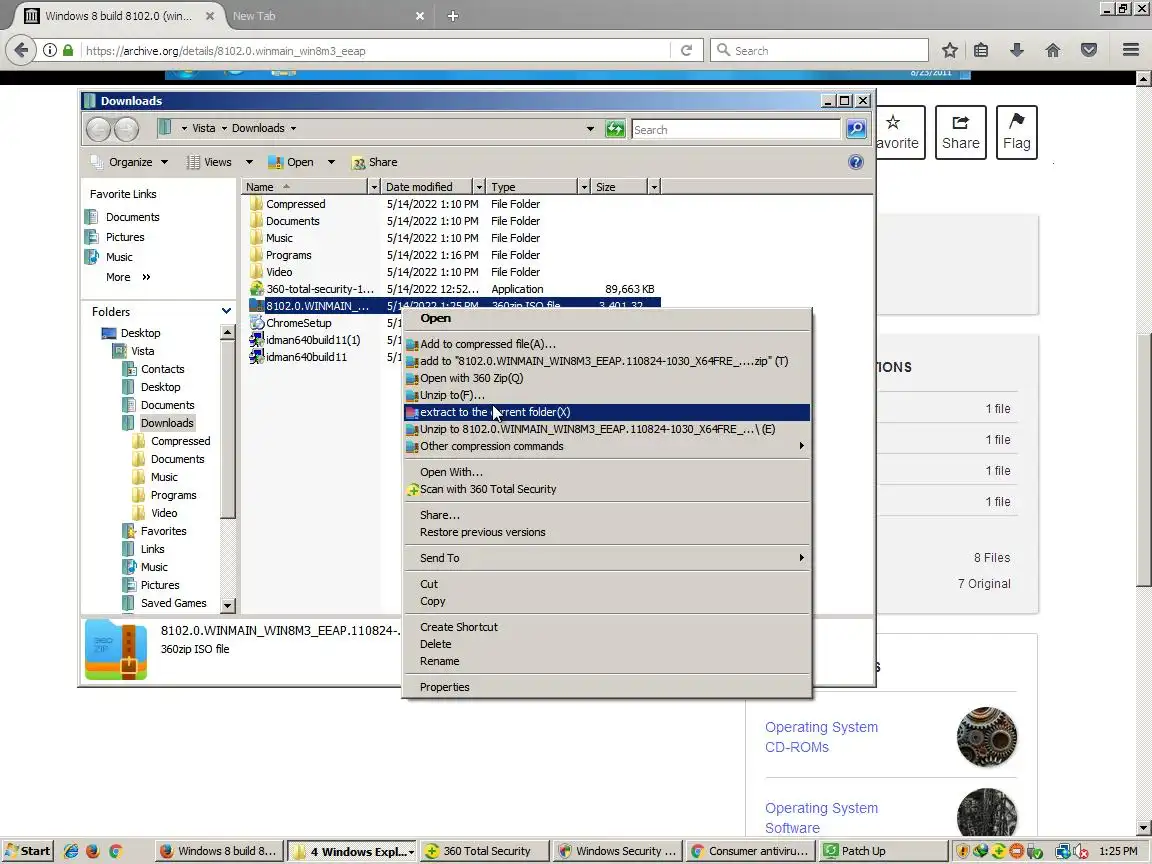
Task: Select idman640build11 file icon
Action: (256, 356)
